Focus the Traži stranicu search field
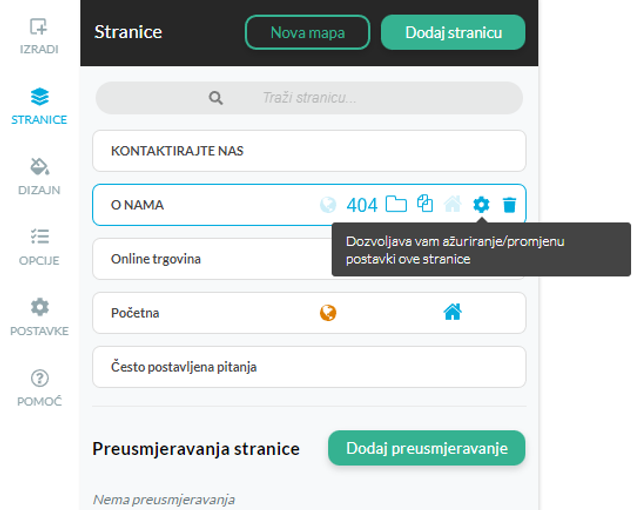Image resolution: width=640 pixels, height=510 pixels. 309,98
